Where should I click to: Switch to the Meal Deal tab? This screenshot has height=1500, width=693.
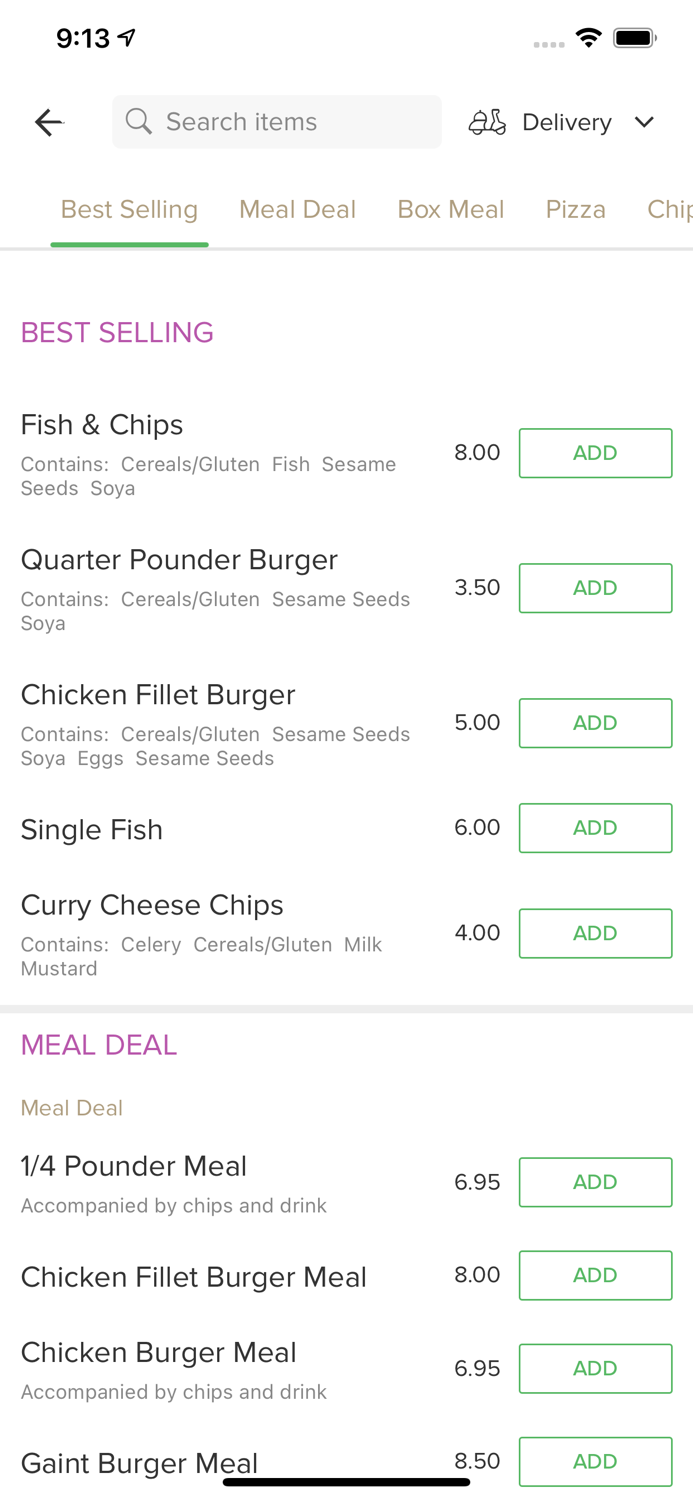click(297, 209)
